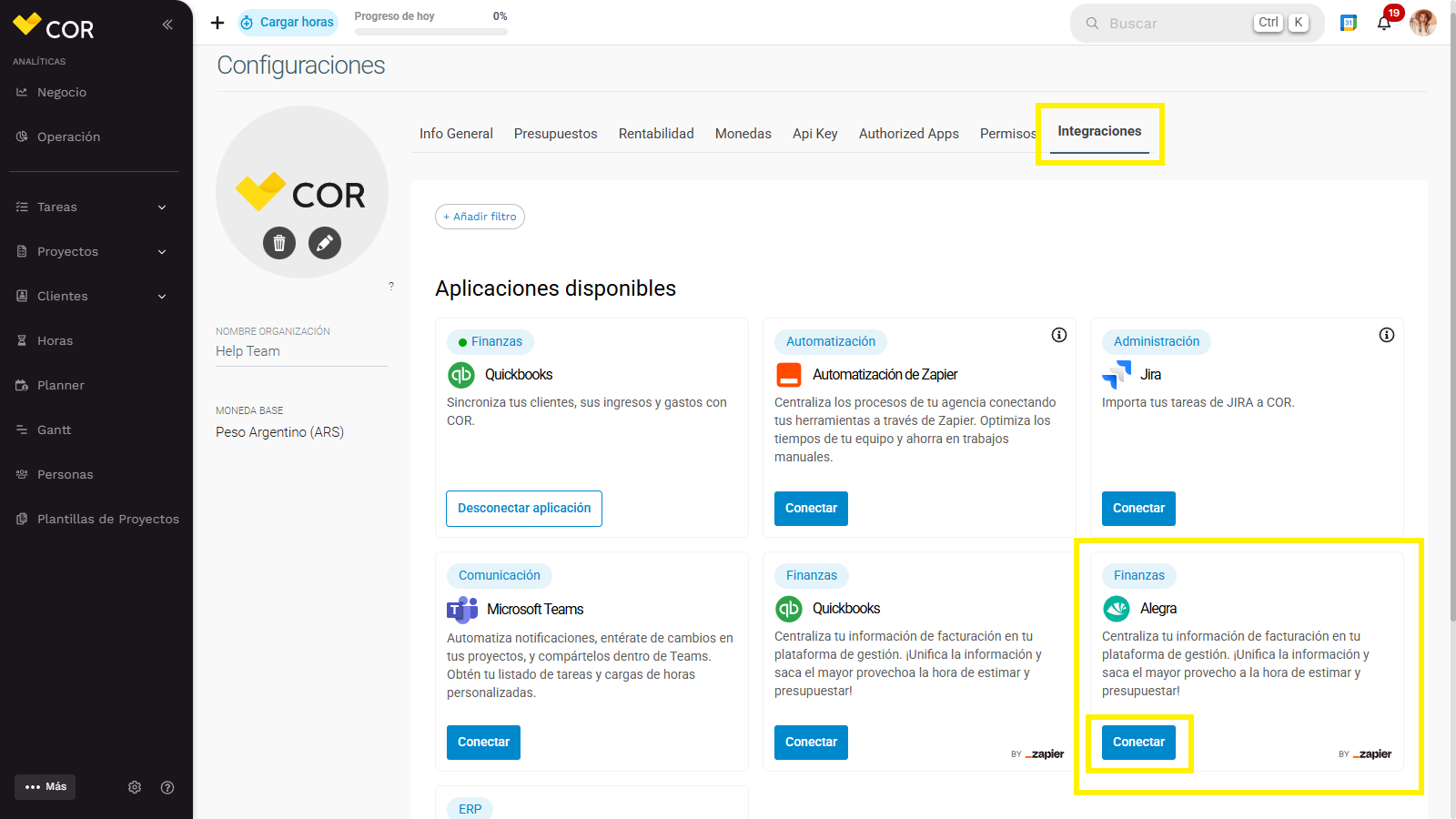1456x819 pixels.
Task: Connect Quickbooks by Zapier integration
Action: point(811,743)
